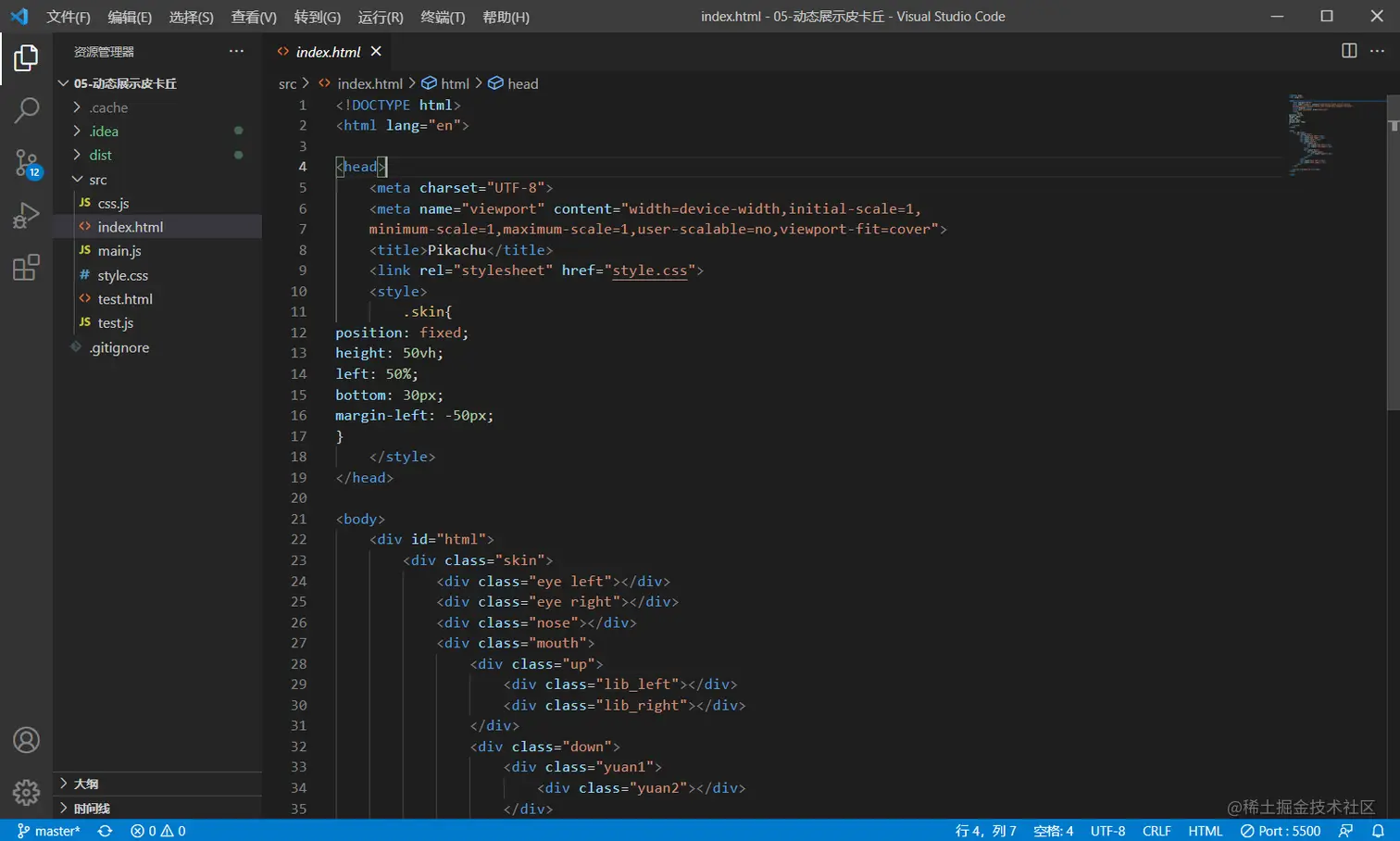This screenshot has height=841, width=1400.
Task: Click the Port : 5500 Live Server button
Action: [1281, 831]
